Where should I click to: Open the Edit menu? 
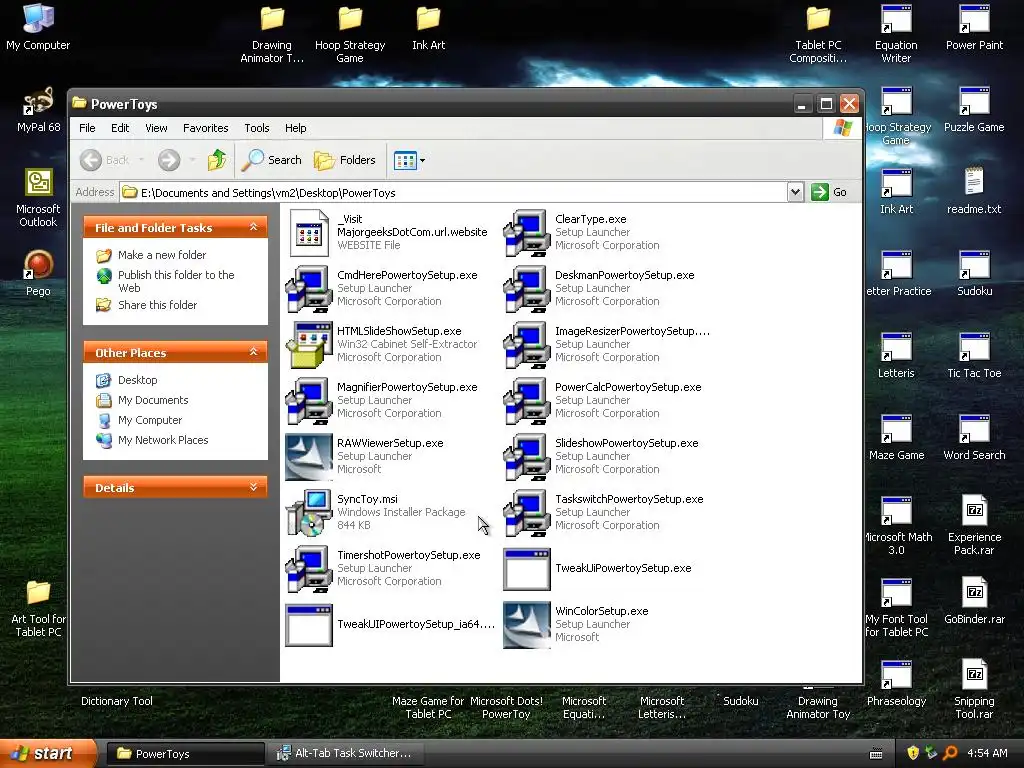point(120,128)
